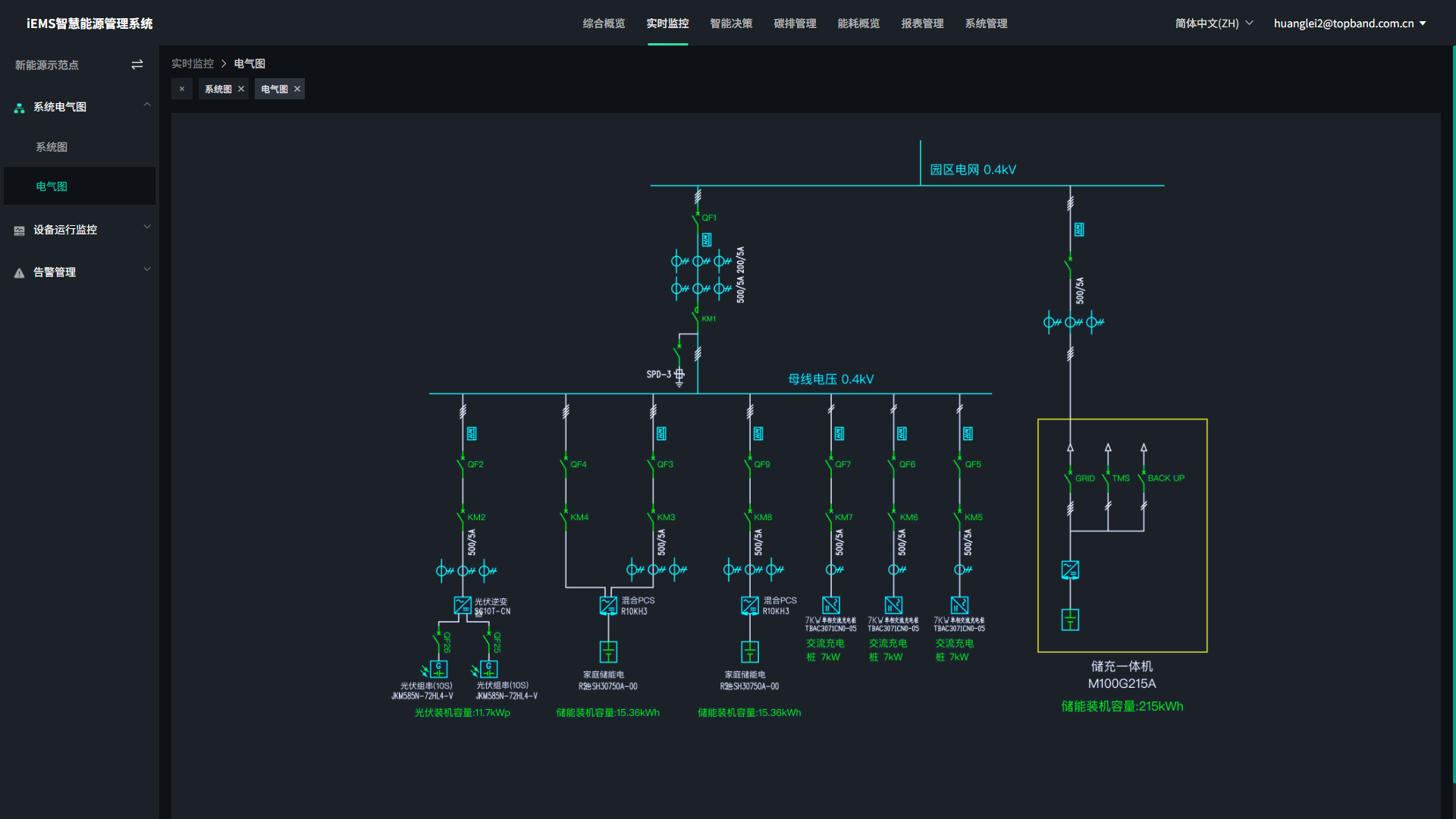Click battery icon inside 储充一体机 box

click(1070, 620)
